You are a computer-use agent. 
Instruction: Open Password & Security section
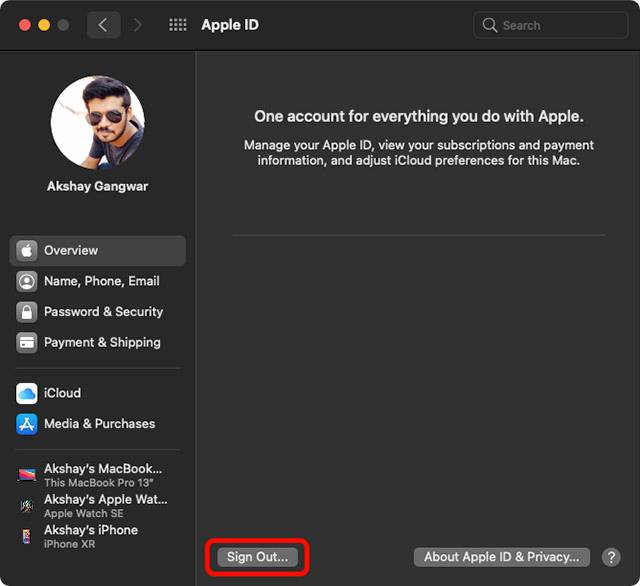98,312
